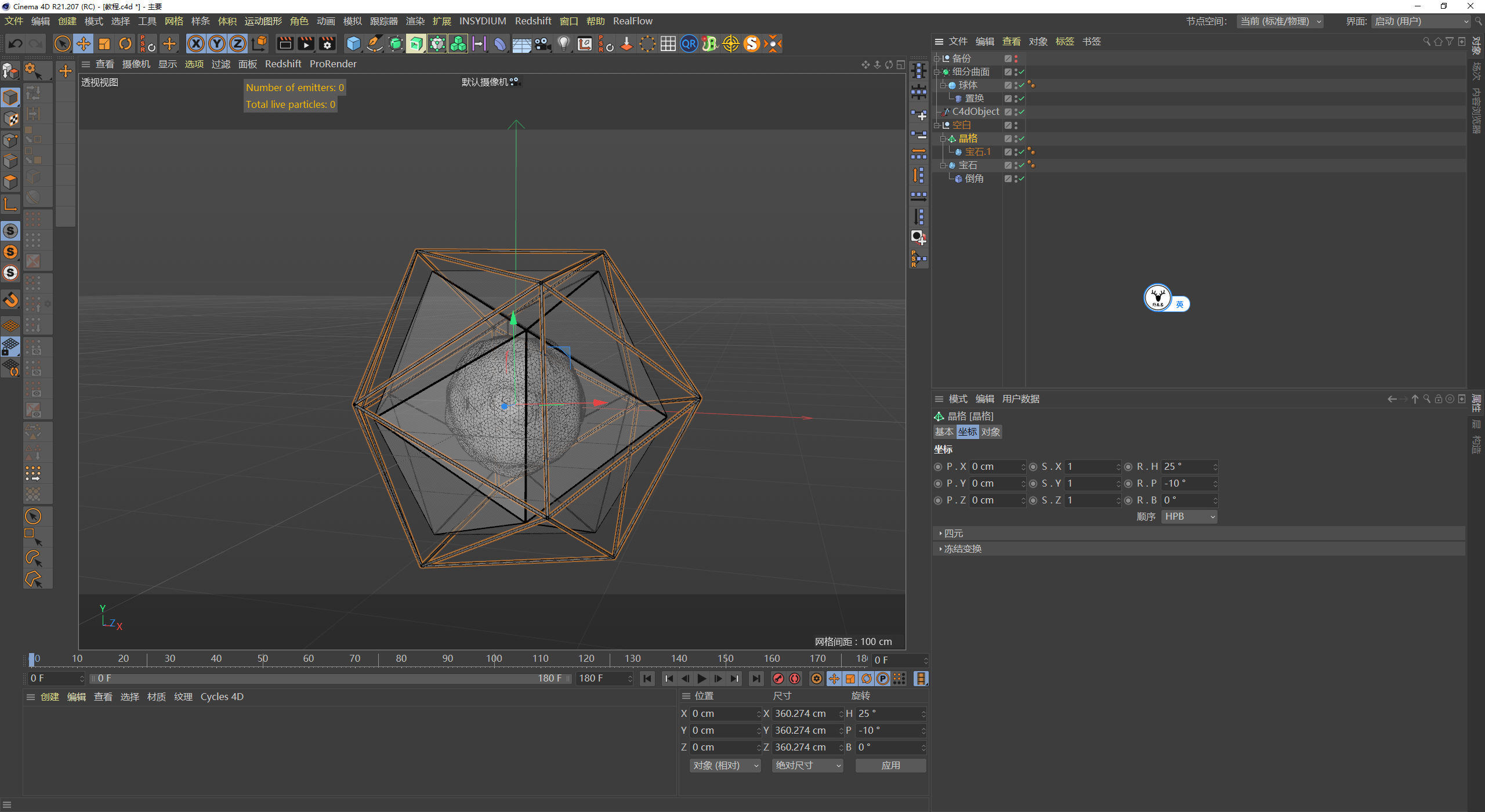Go to the timeline start
The image size is (1485, 812).
click(647, 679)
